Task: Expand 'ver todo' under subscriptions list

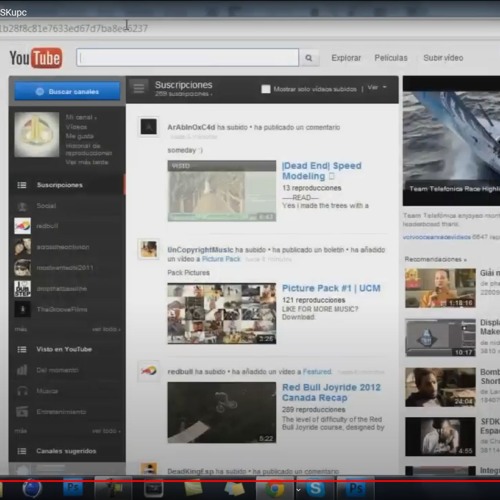Action: [x=106, y=329]
